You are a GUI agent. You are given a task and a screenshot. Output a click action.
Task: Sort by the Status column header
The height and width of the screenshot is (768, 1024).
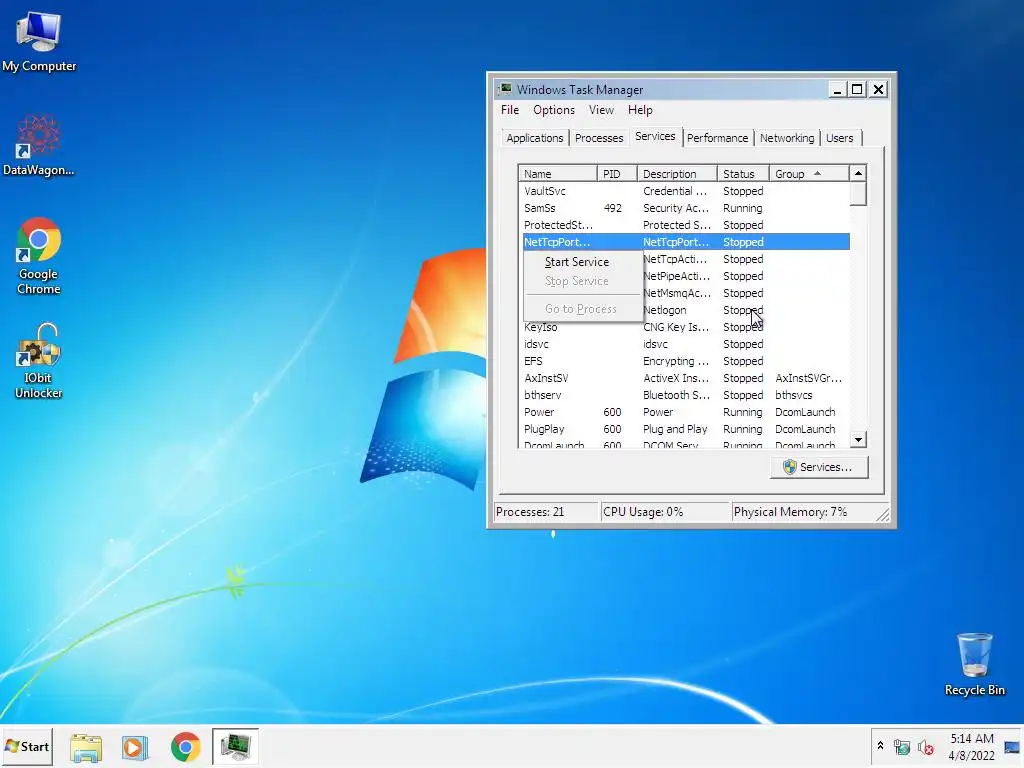tap(743, 174)
